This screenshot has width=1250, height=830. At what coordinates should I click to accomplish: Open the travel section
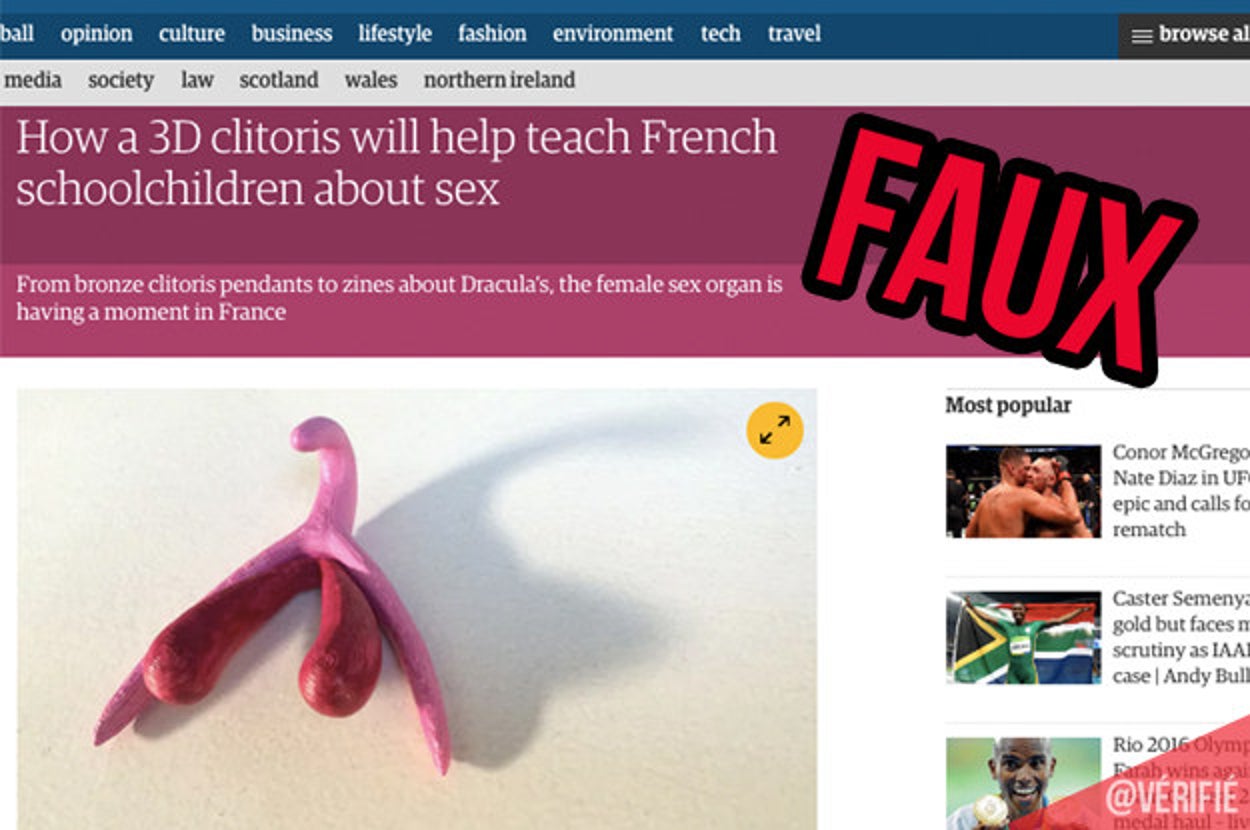tap(794, 34)
